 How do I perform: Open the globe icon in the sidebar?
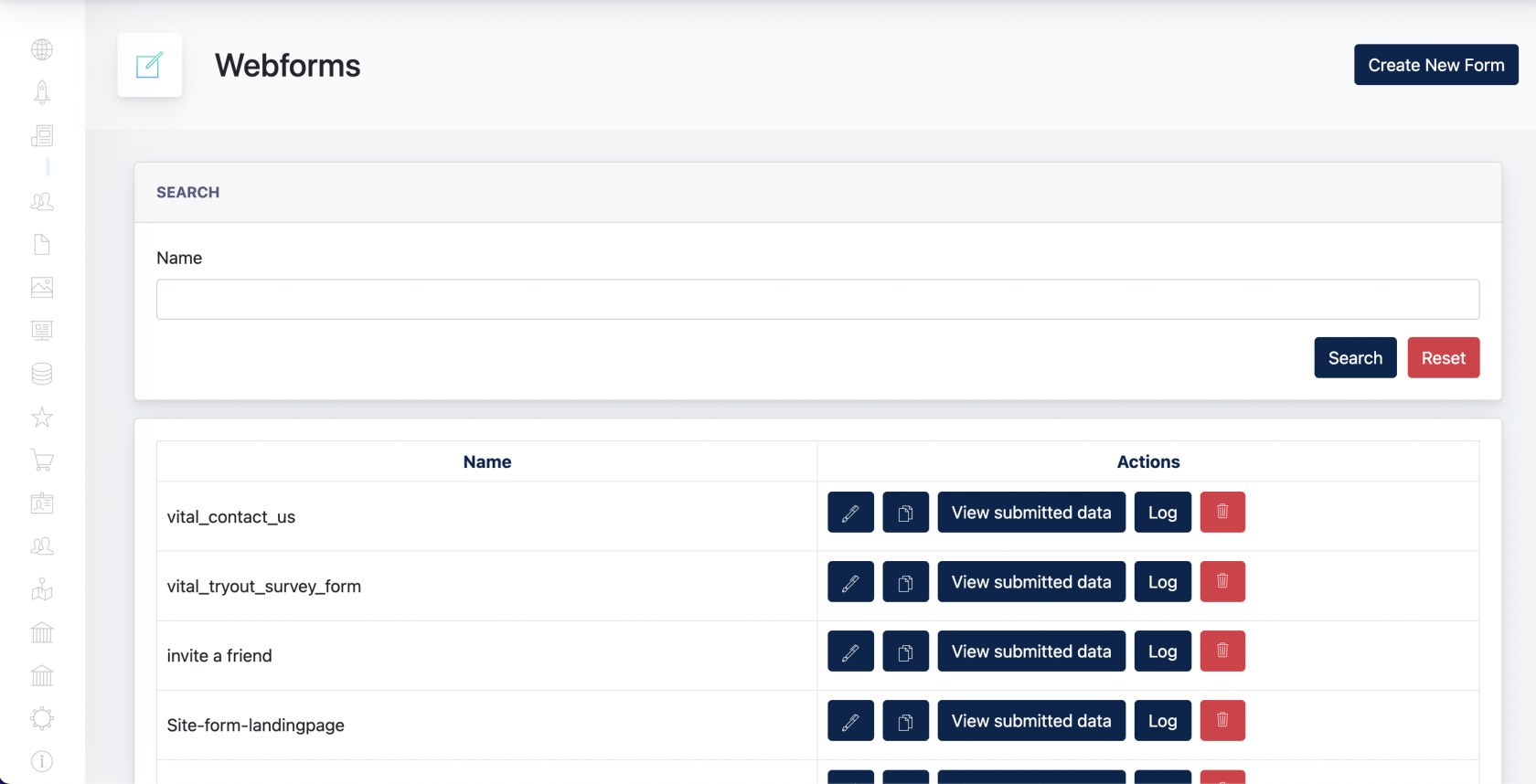click(x=42, y=49)
